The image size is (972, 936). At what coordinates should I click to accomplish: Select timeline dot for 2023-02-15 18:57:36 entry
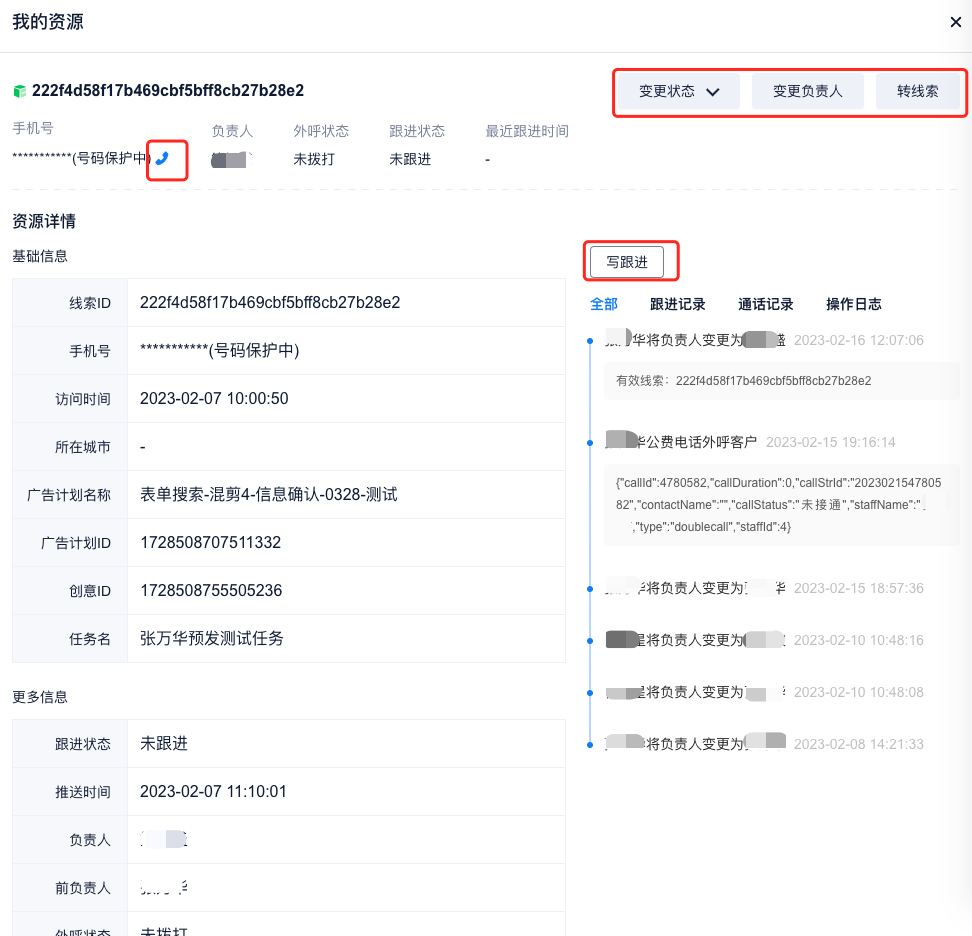click(591, 588)
